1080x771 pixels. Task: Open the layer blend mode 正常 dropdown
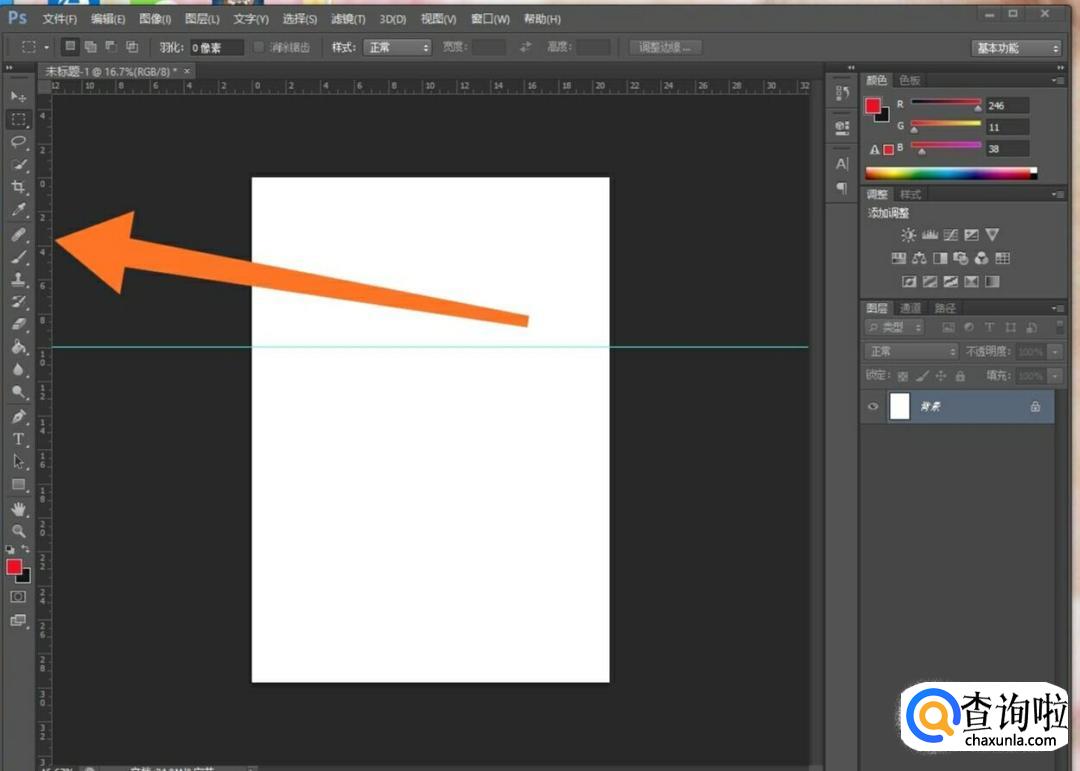tap(912, 352)
